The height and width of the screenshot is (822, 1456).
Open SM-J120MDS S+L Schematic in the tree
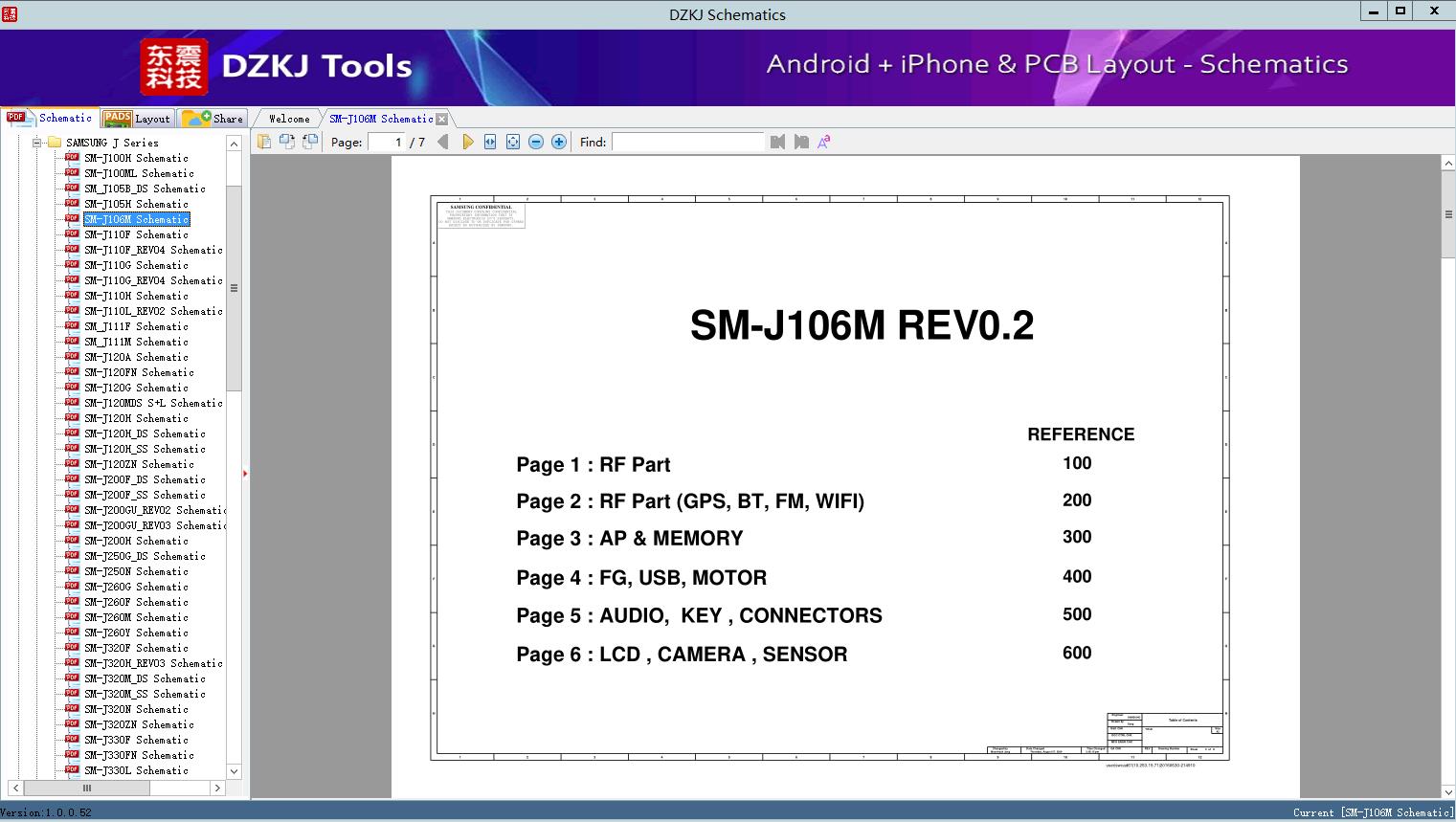click(153, 403)
